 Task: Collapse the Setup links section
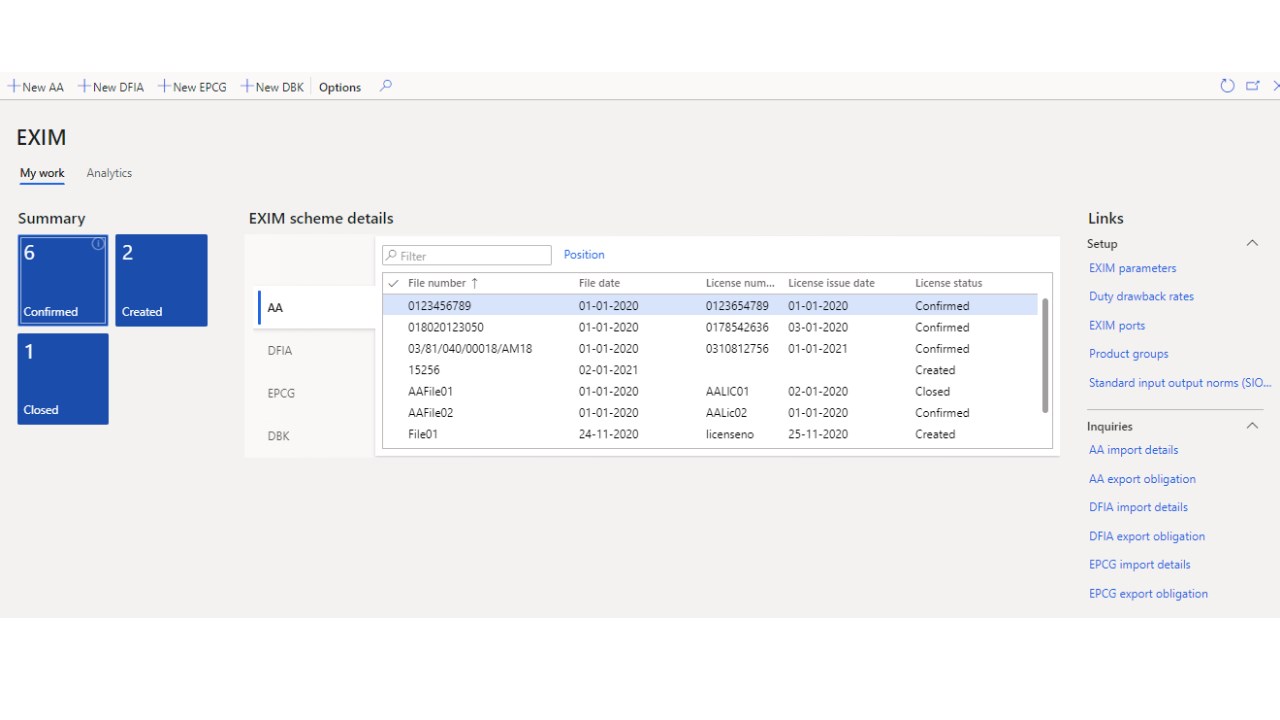[1251, 243]
